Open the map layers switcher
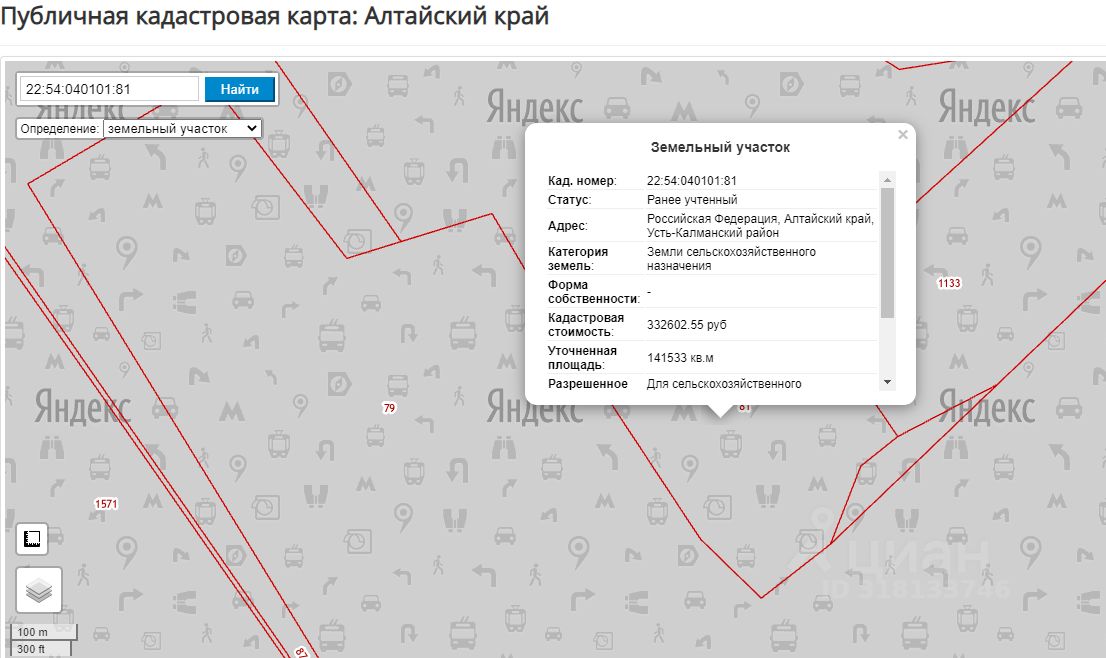 pos(39,590)
